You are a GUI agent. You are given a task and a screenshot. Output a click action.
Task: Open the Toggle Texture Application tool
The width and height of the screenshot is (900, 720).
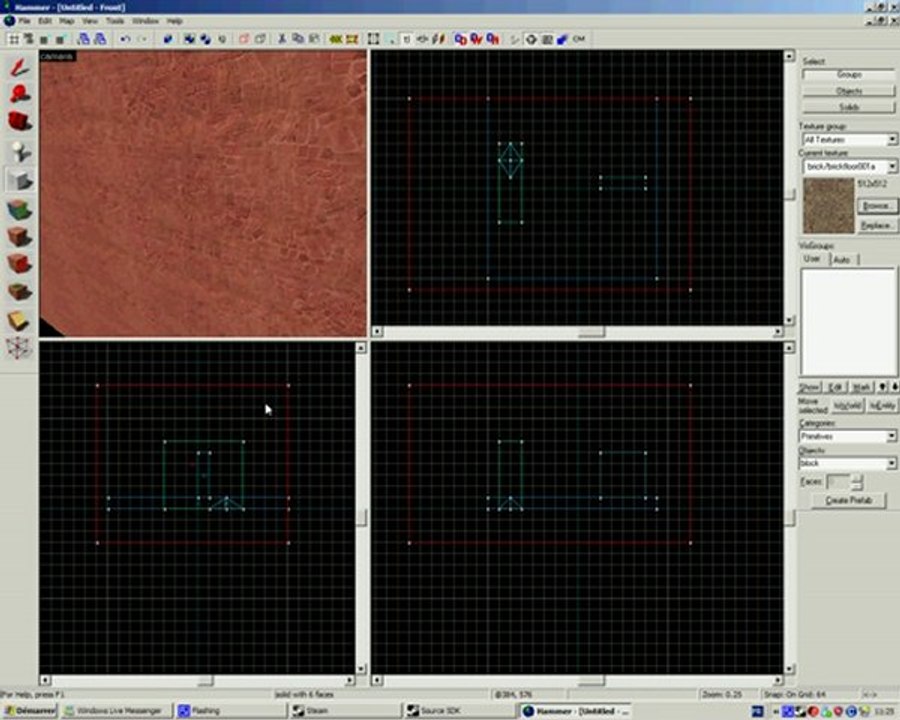click(19, 208)
